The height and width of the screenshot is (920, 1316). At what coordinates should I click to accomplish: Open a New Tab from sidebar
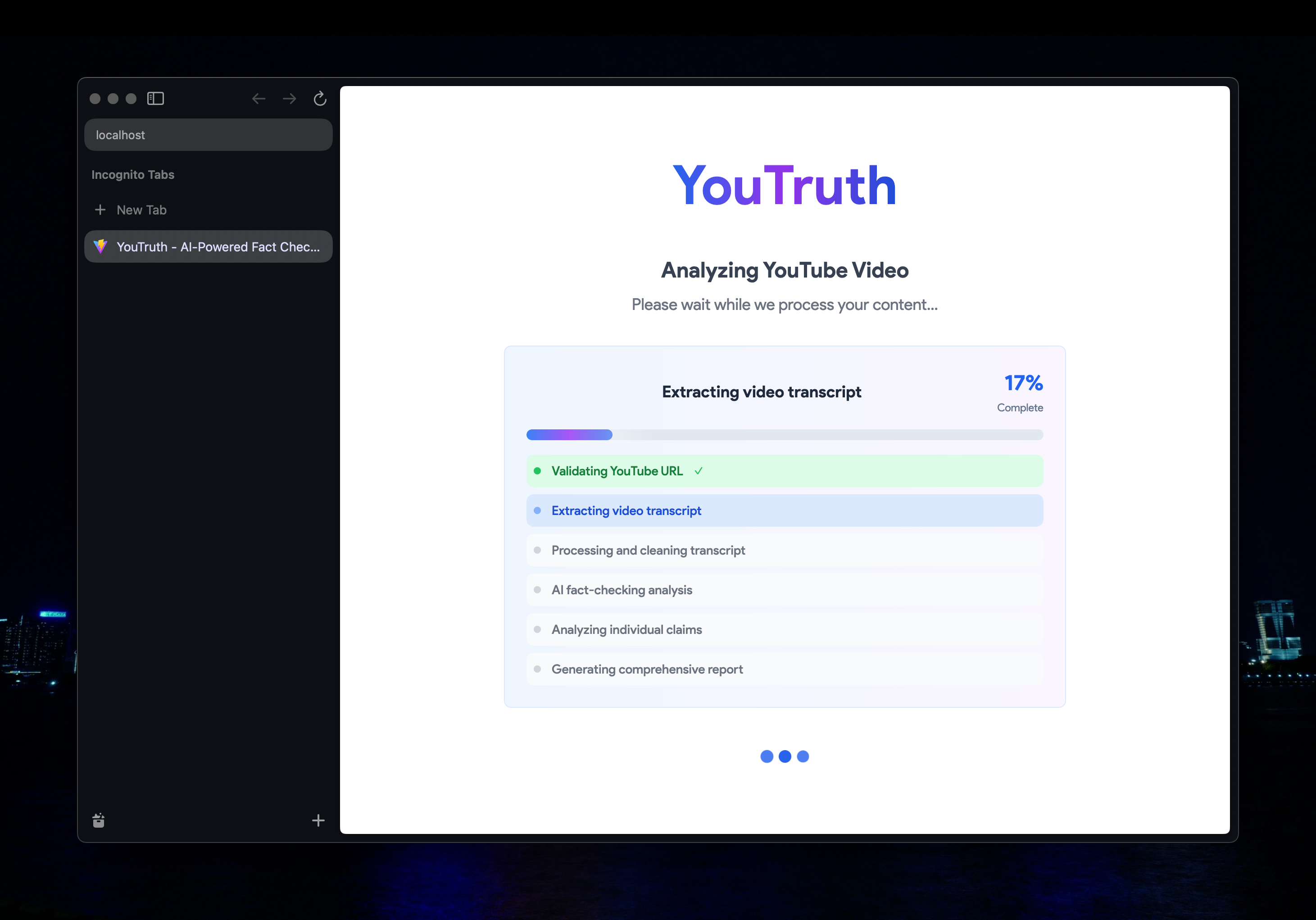tap(141, 210)
